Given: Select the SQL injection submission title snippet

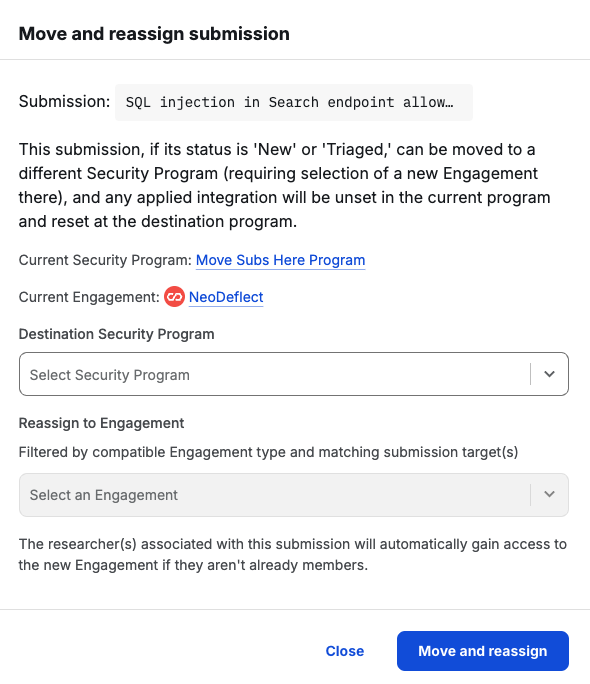Looking at the screenshot, I should click(x=294, y=102).
